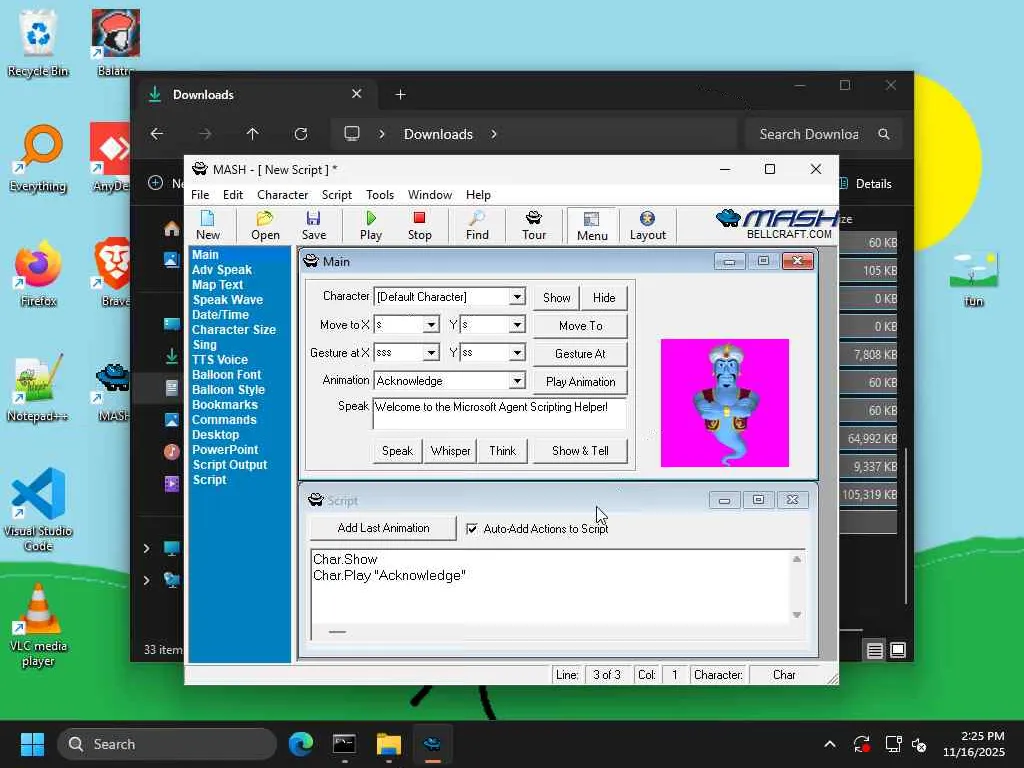
Task: Toggle Auto-Add Actions to Script checkbox
Action: point(472,528)
